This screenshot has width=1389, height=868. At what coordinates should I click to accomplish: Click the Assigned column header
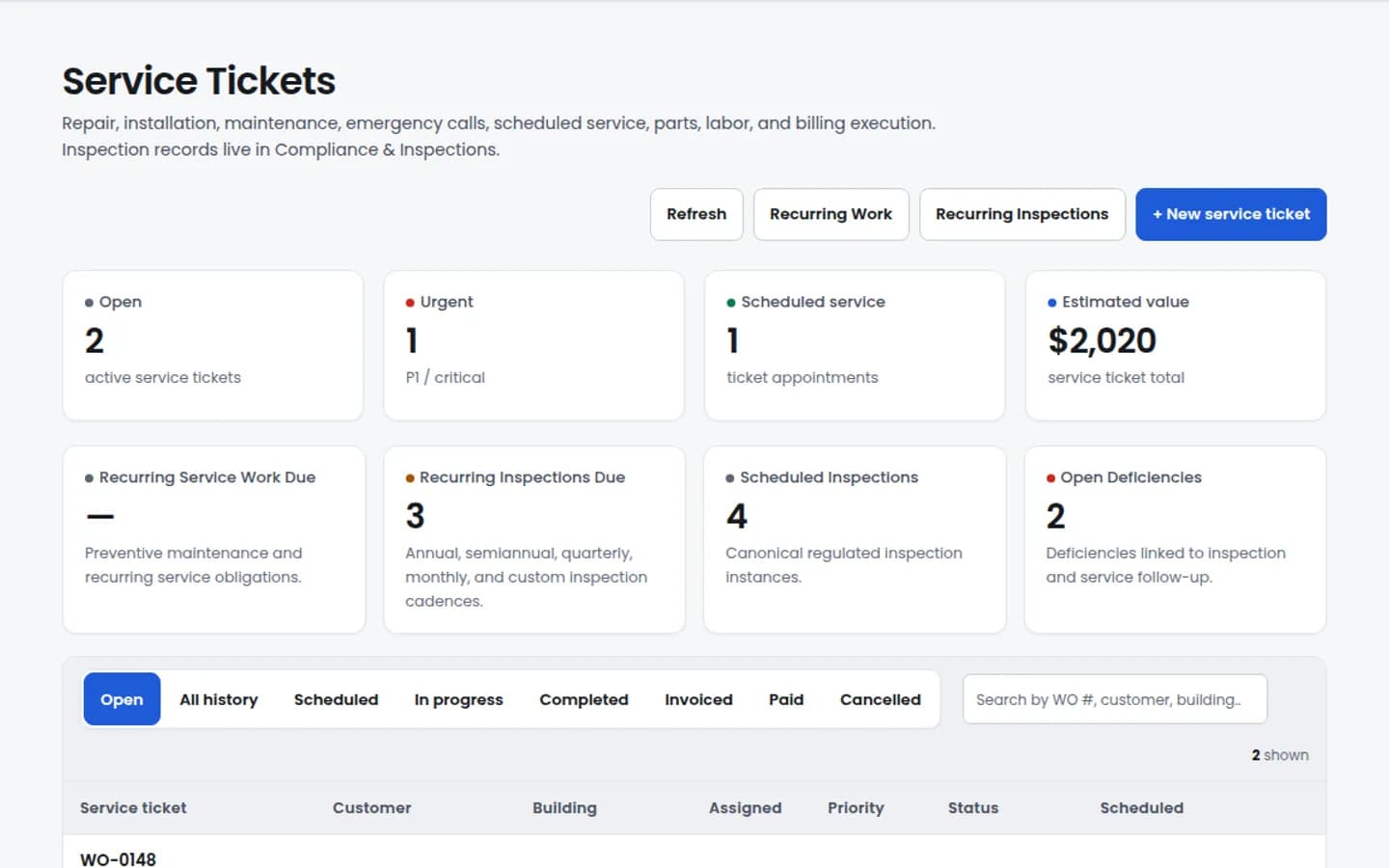745,808
